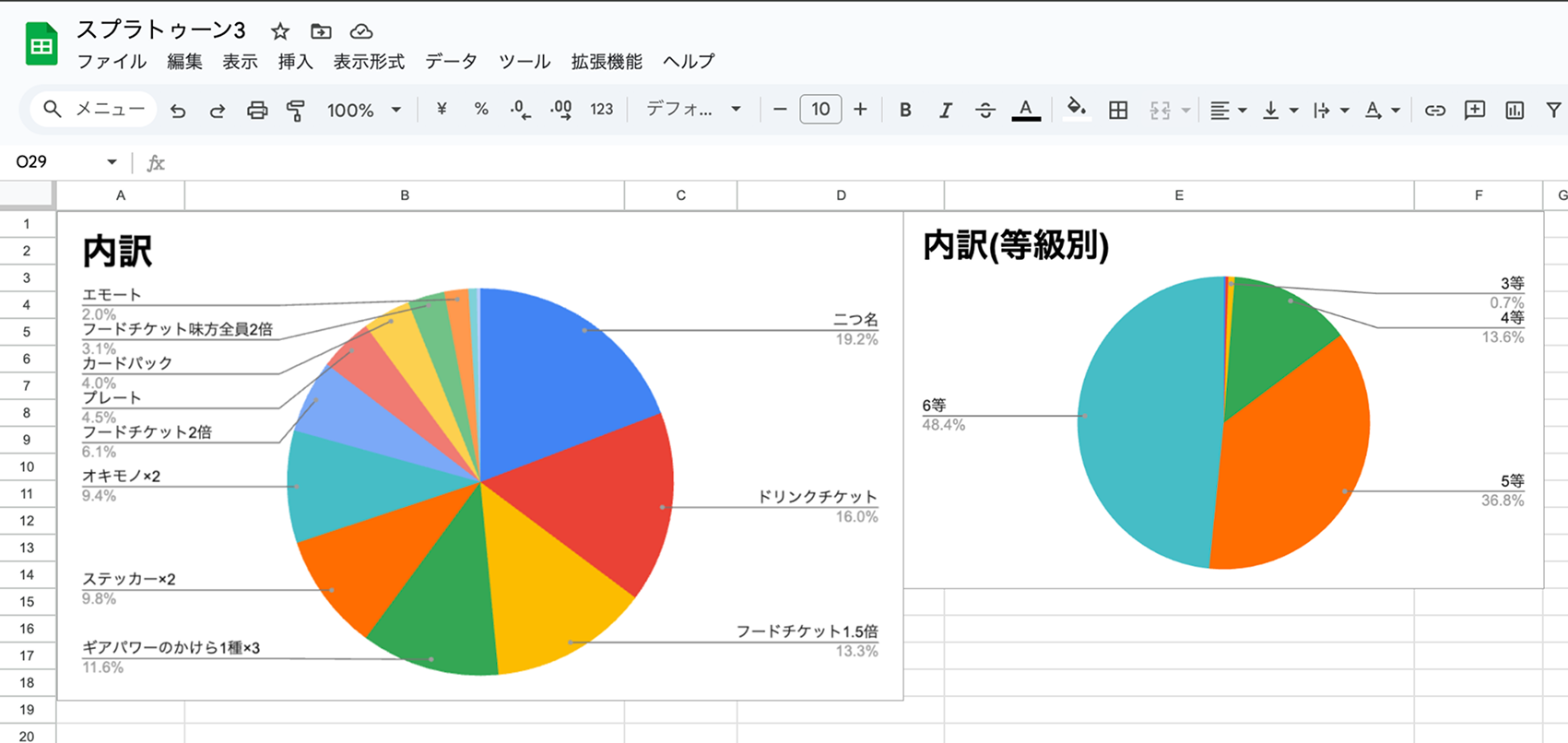Screen dimensions: 1568x743
Task: Open the vertical align dropdown
Action: point(1279,111)
